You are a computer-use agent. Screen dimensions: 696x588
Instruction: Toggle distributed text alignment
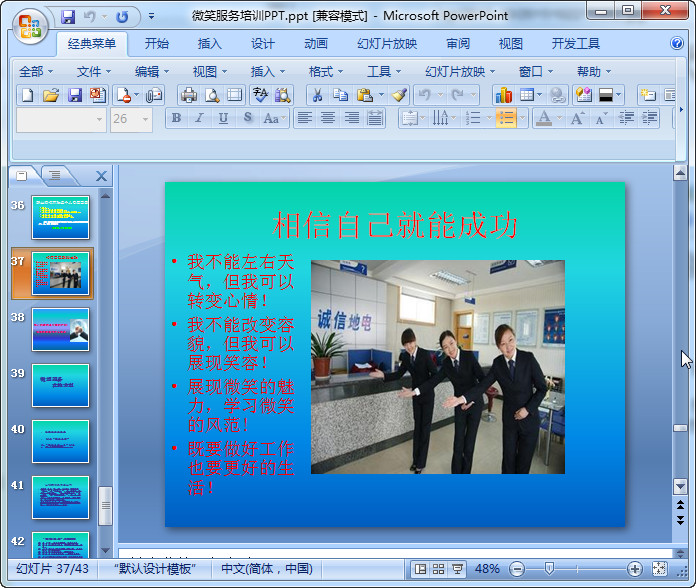375,118
